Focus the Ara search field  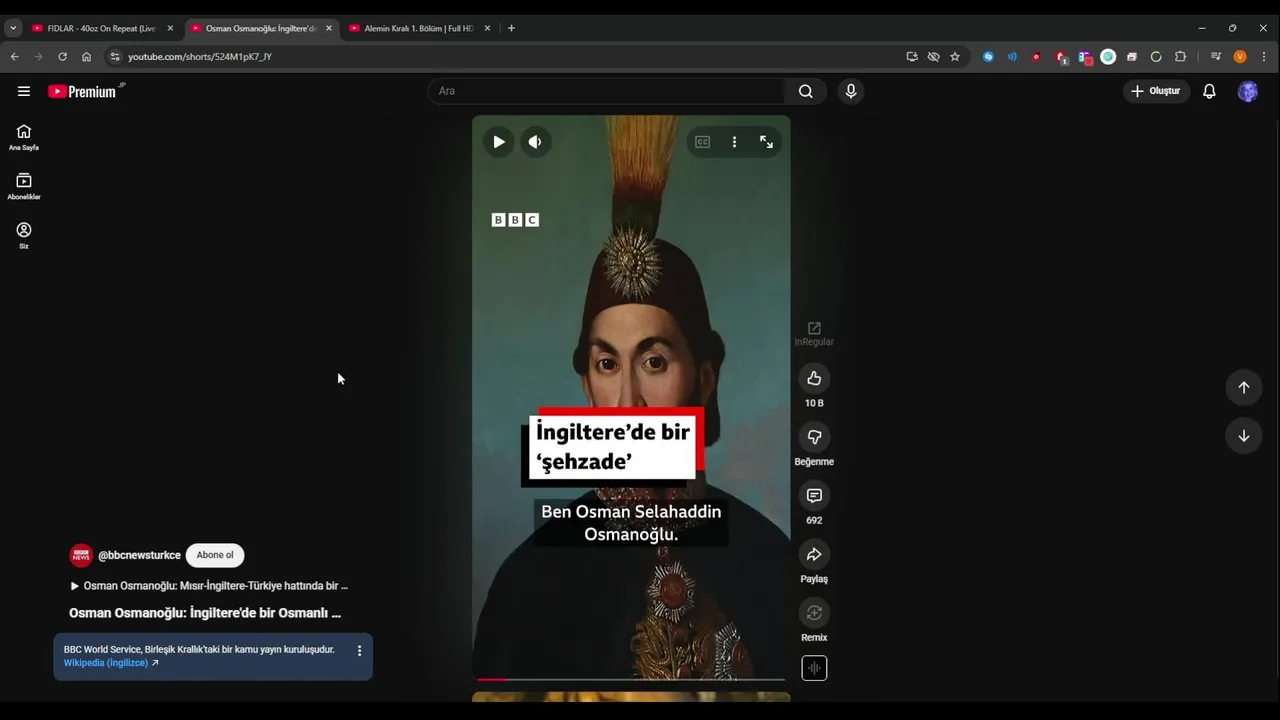[608, 91]
